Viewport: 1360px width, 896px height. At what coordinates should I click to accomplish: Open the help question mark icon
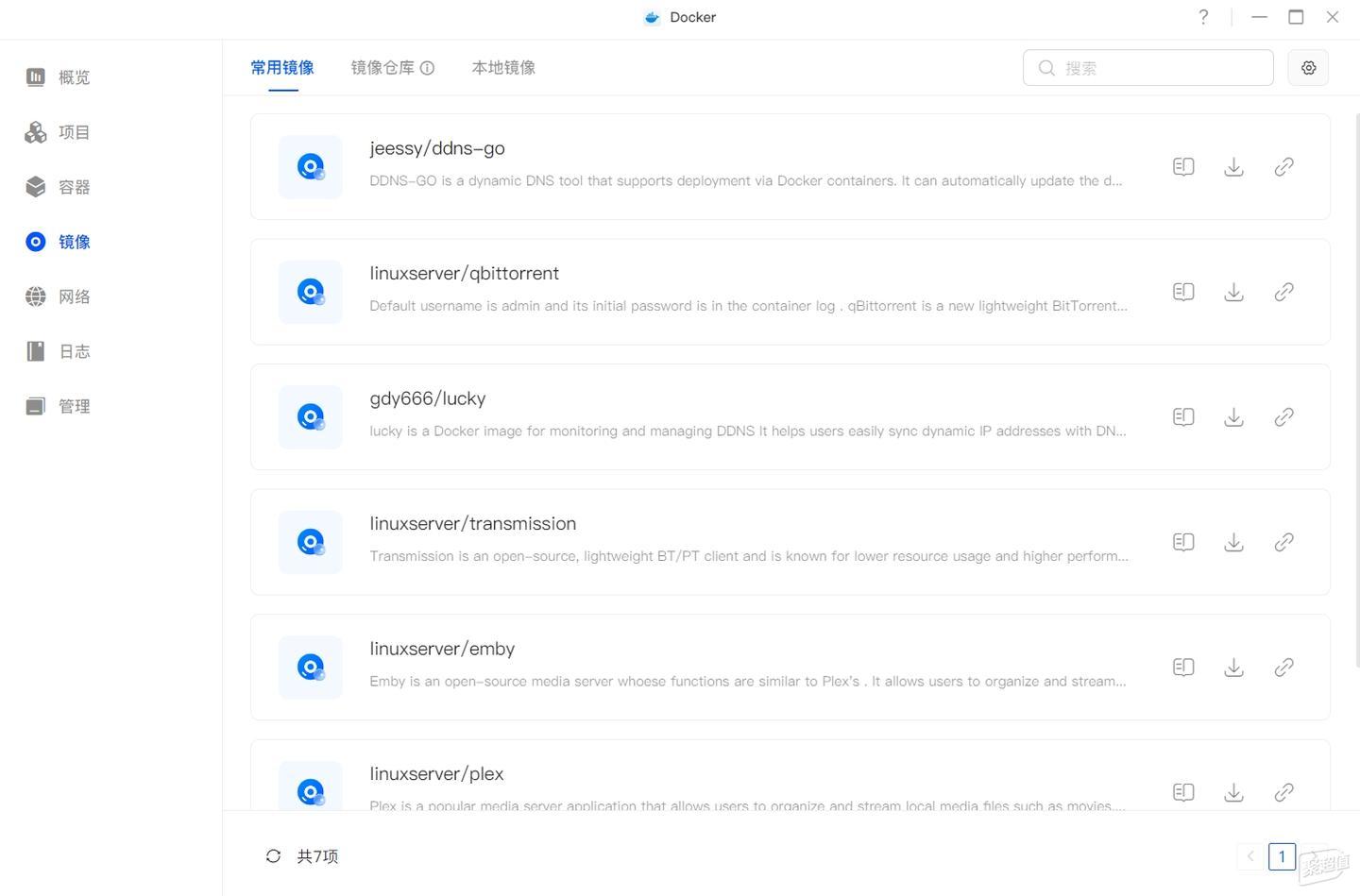(1203, 17)
